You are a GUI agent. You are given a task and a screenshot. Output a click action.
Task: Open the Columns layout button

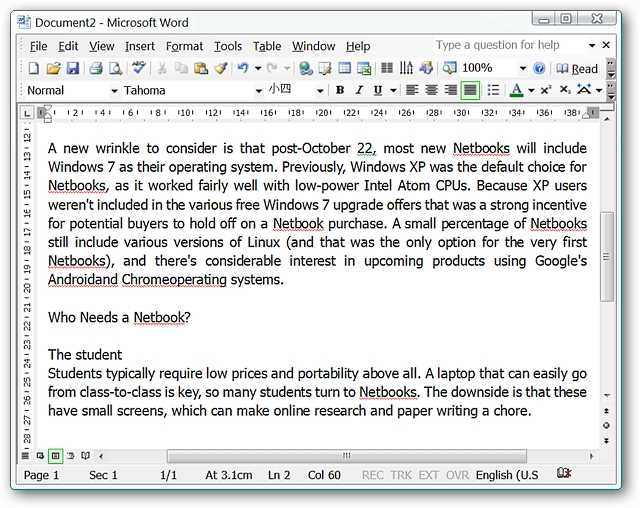pos(387,68)
